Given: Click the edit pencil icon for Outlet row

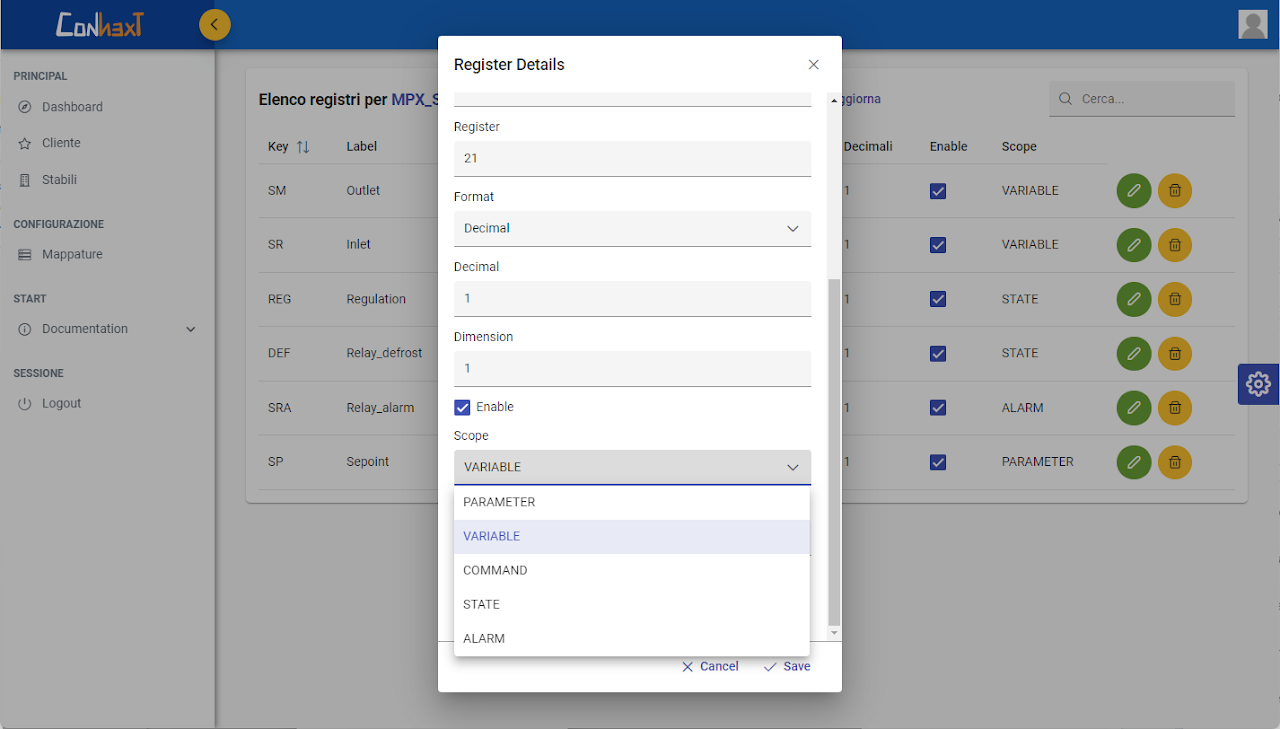Looking at the screenshot, I should click(x=1133, y=190).
